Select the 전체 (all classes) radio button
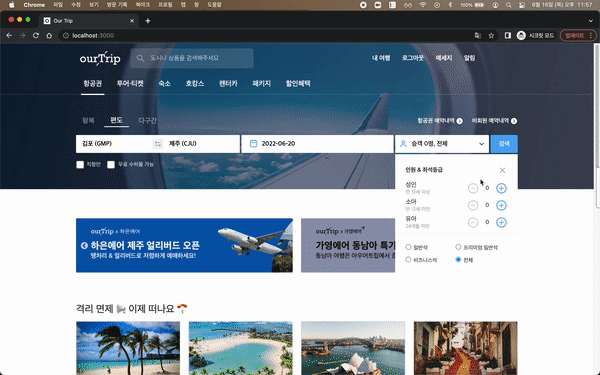This screenshot has width=600, height=375. 458,259
